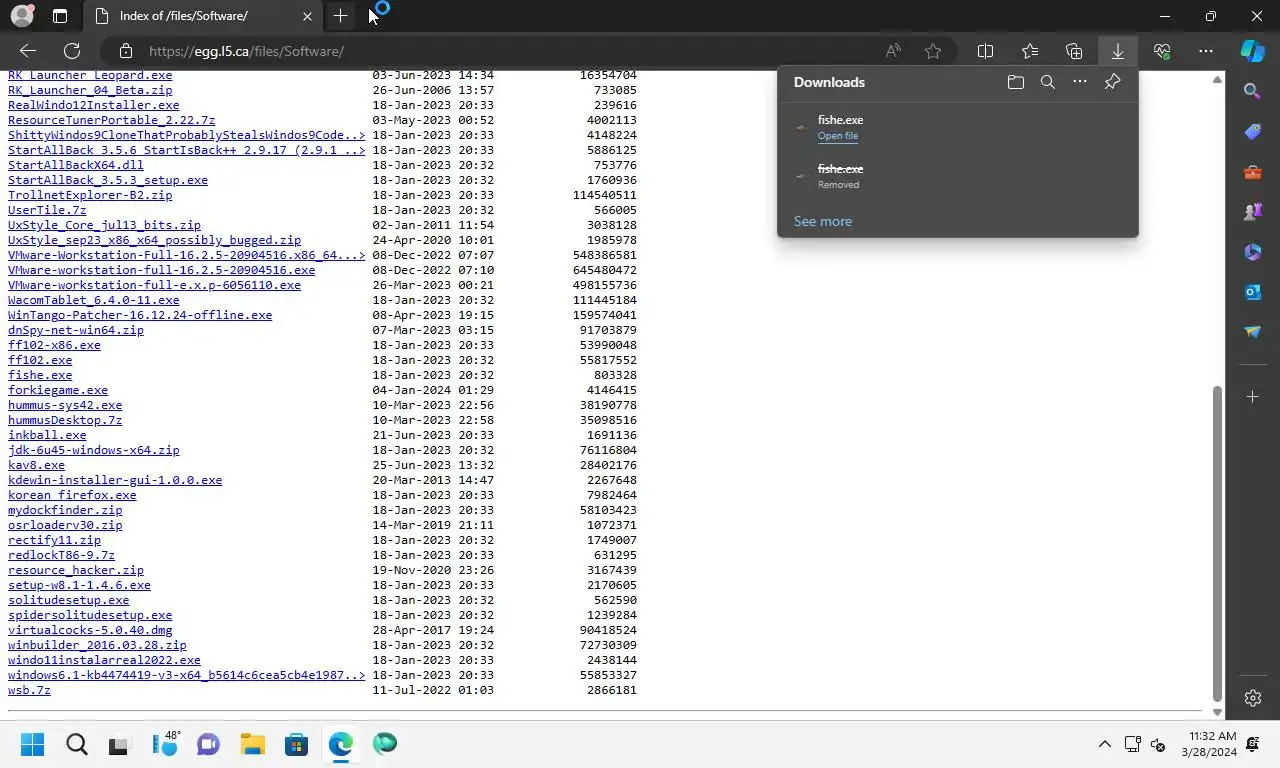Open Microsoft Store from taskbar
The width and height of the screenshot is (1280, 768).
coord(296,744)
